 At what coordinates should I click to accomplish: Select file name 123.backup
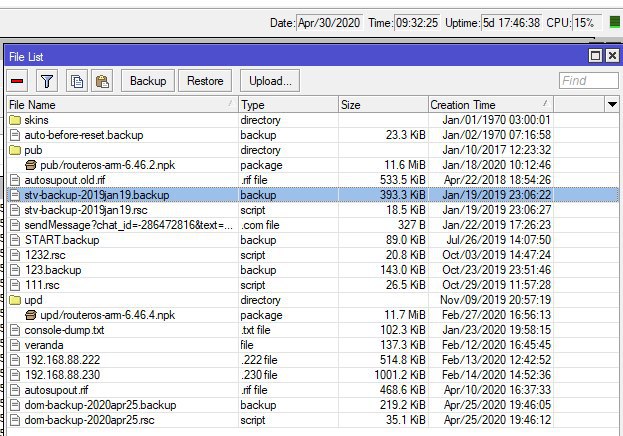click(53, 270)
